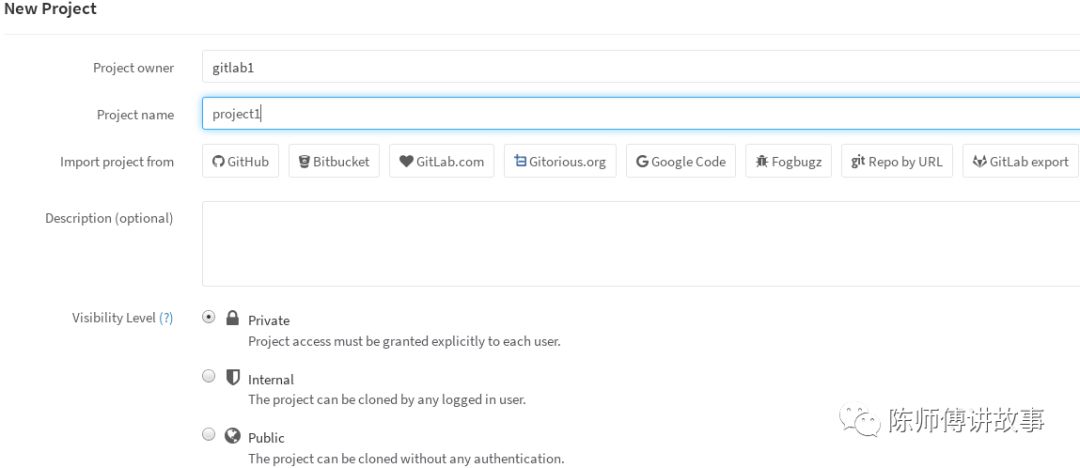This screenshot has height=468, width=1080.
Task: Click the Project name input field
Action: (640, 114)
